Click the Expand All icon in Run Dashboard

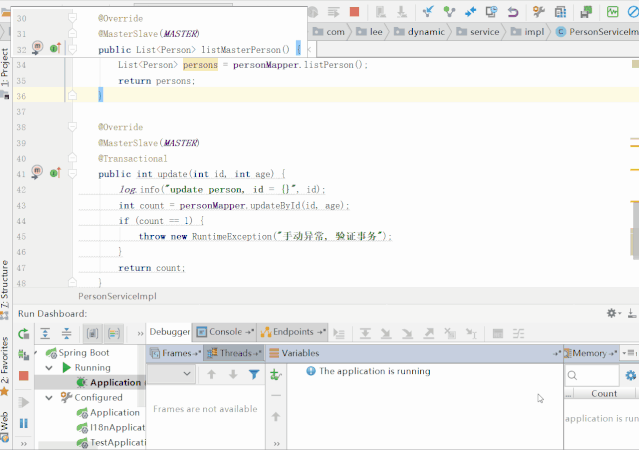45,334
